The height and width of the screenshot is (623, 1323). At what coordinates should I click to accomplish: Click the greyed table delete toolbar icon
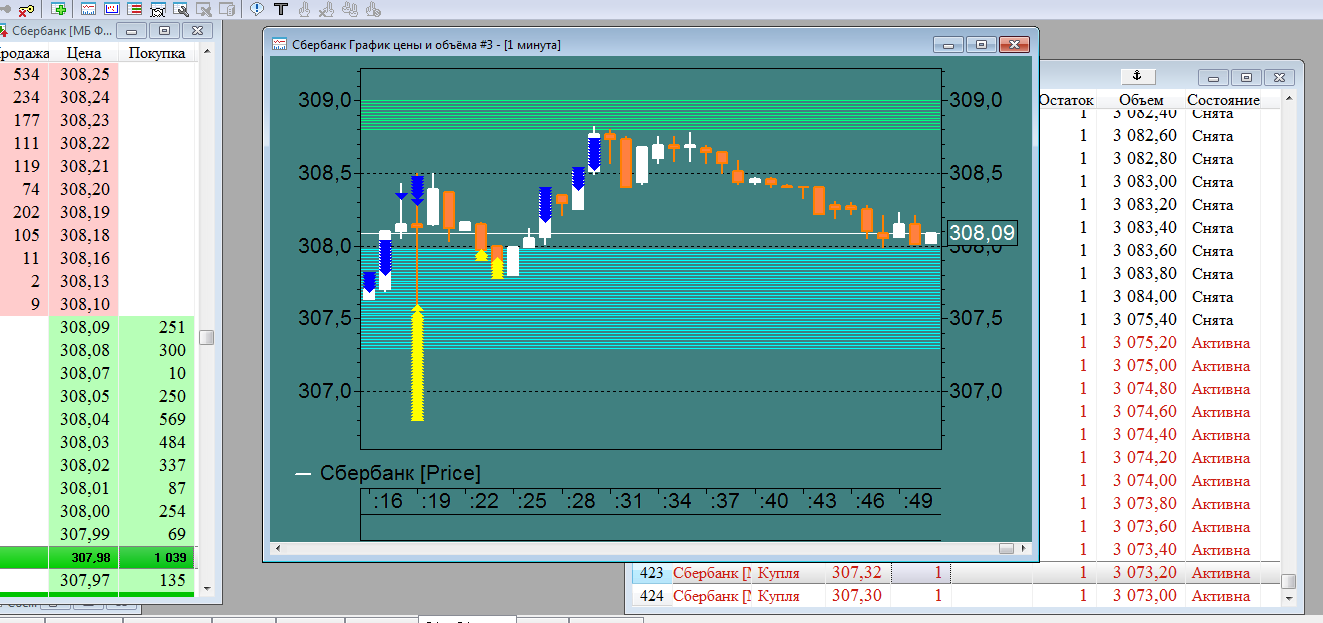(203, 9)
